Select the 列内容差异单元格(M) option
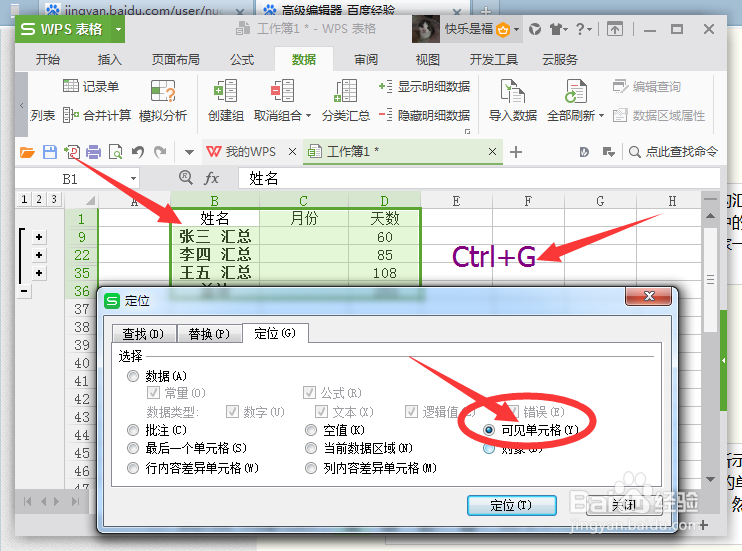The height and width of the screenshot is (551, 742). tap(311, 468)
